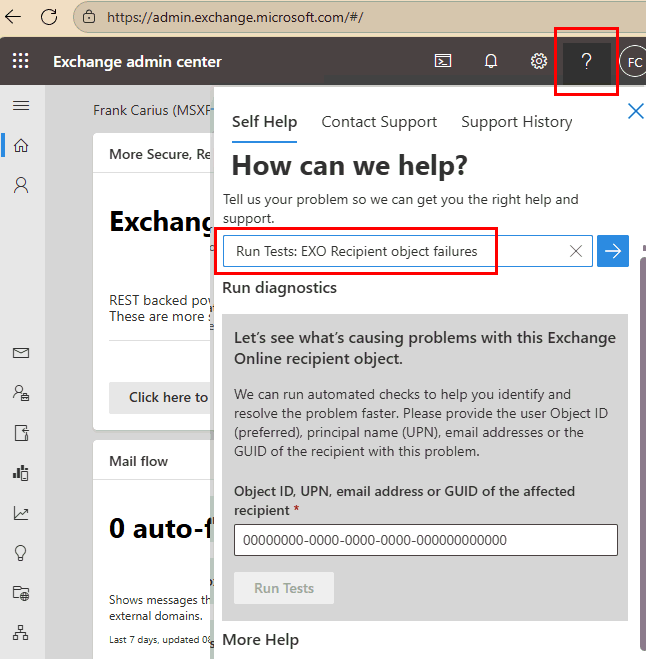Image resolution: width=646 pixels, height=659 pixels.
Task: Open the settings gear in header
Action: [x=539, y=62]
